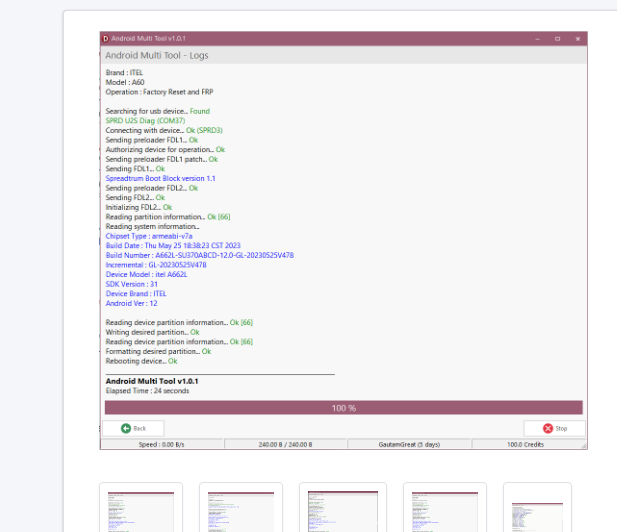Maximize the Android Multi Tool window
Screen dimensions: 617x532
coord(558,39)
